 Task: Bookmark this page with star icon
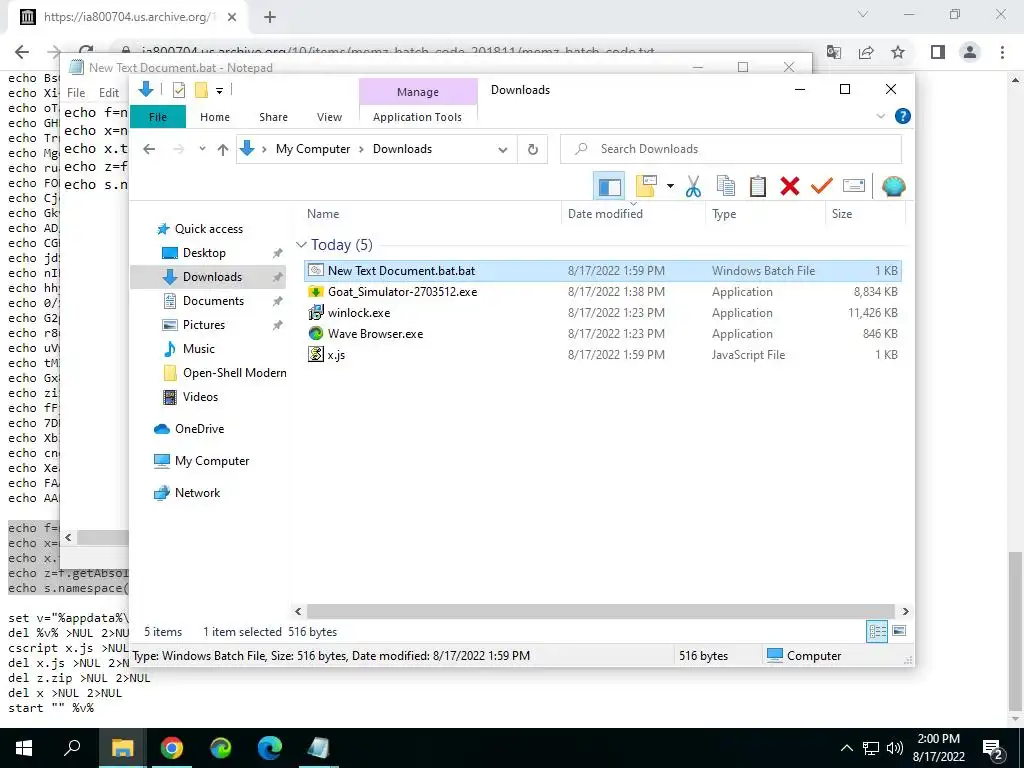[x=898, y=52]
